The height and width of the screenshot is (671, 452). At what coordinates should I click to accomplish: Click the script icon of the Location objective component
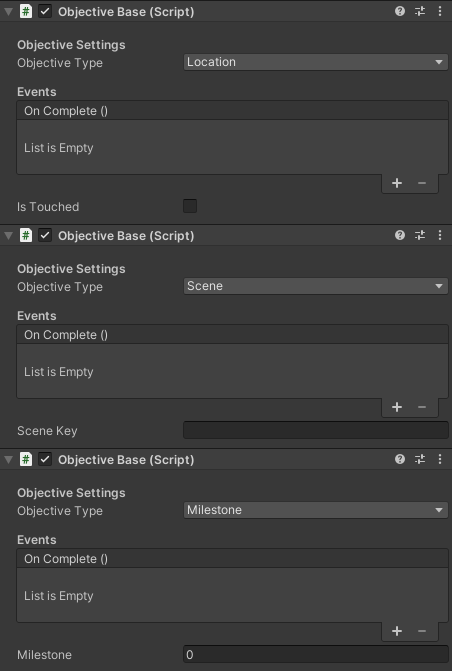point(26,12)
